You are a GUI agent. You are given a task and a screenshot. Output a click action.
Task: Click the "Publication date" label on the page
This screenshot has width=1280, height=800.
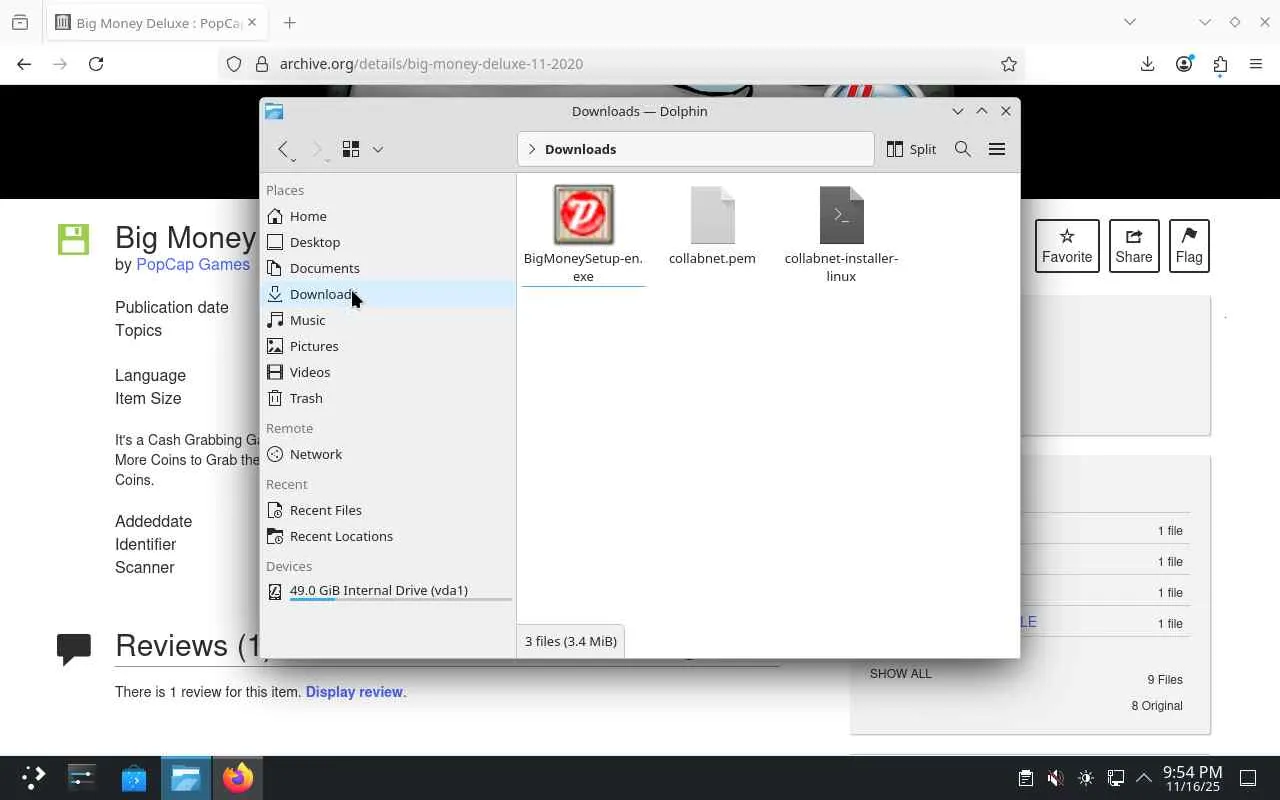tap(172, 307)
